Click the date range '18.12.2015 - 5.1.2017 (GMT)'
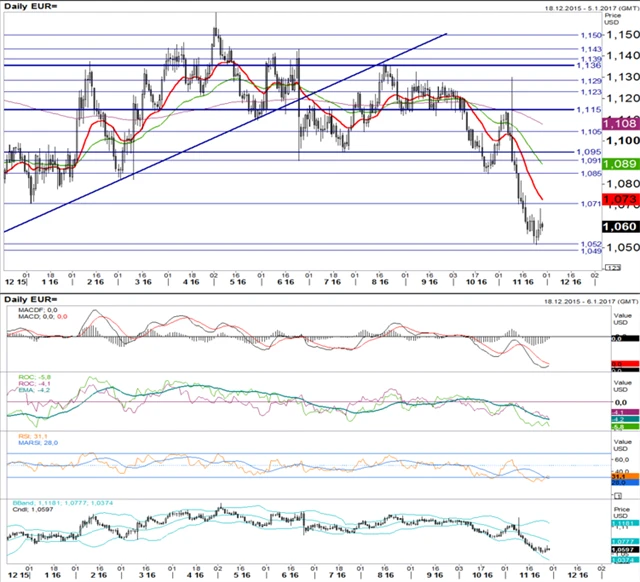The height and width of the screenshot is (582, 640). (591, 8)
